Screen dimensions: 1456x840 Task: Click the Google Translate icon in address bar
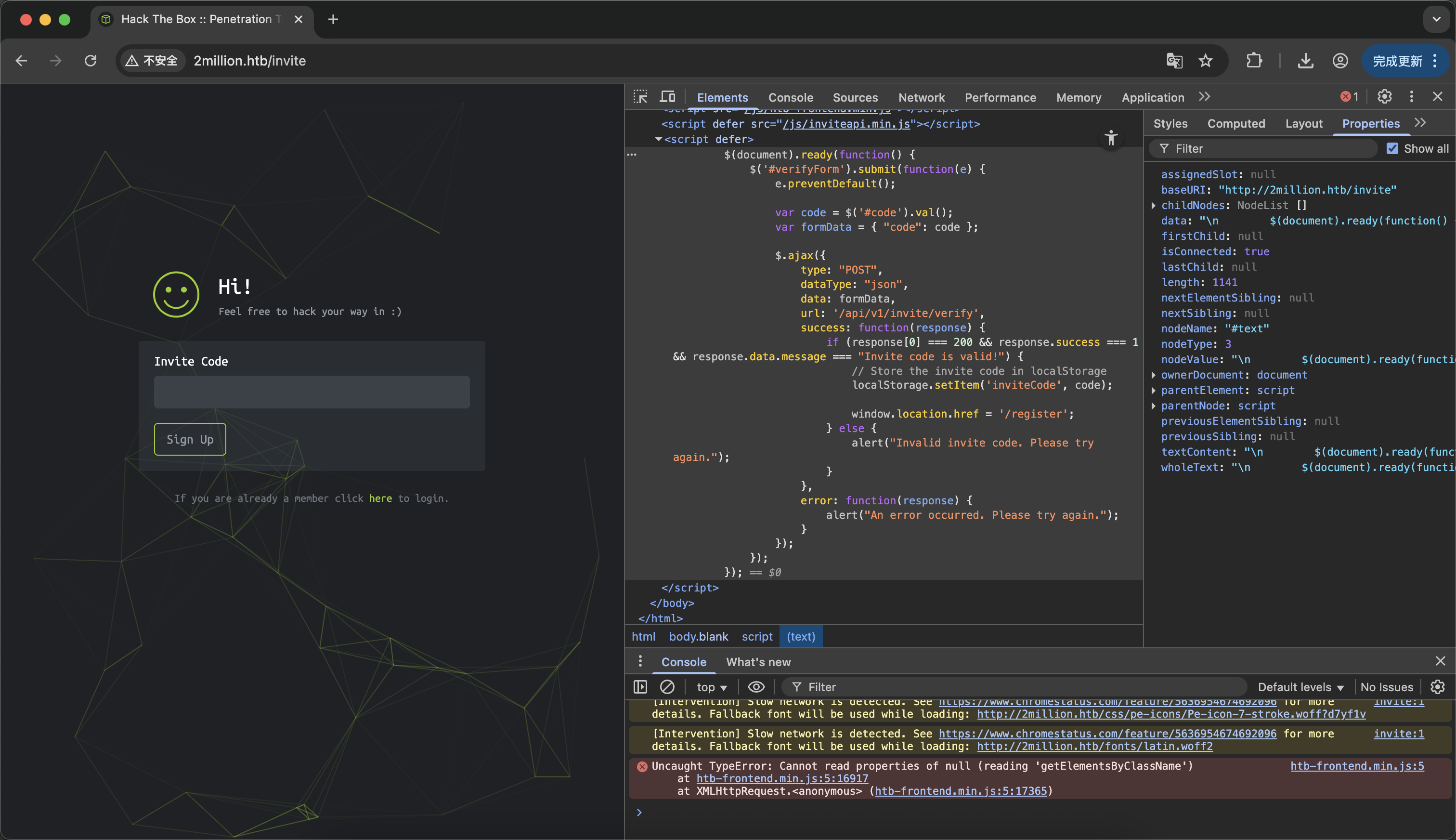point(1174,61)
